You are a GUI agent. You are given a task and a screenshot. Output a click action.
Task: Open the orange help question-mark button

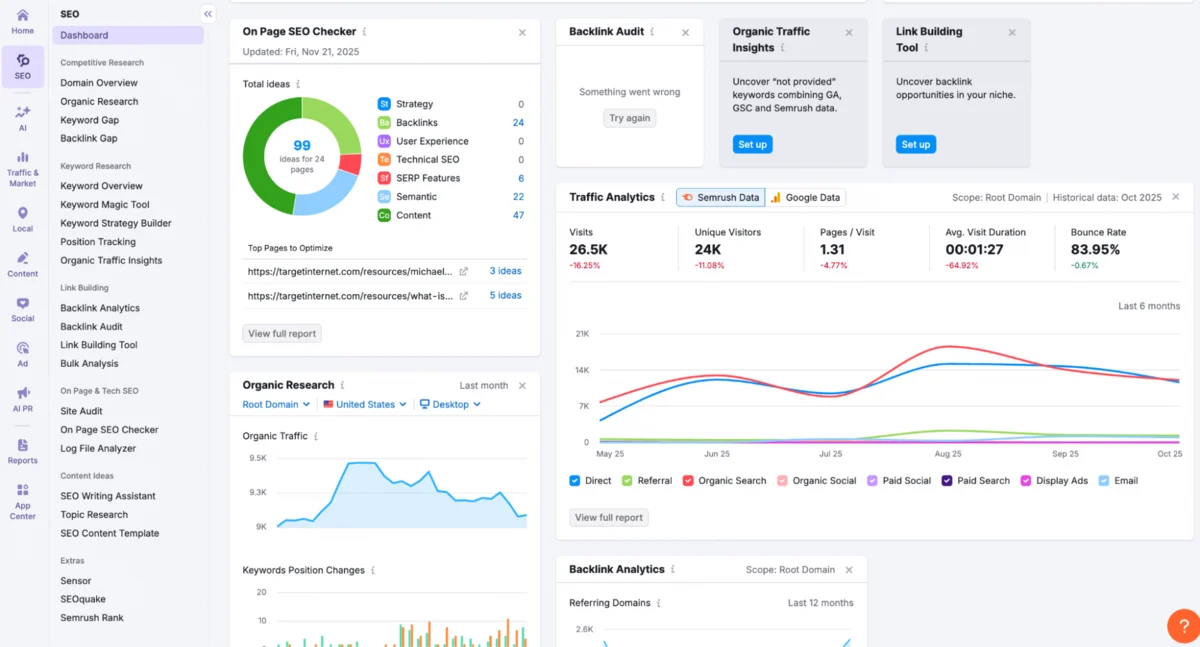(1184, 625)
